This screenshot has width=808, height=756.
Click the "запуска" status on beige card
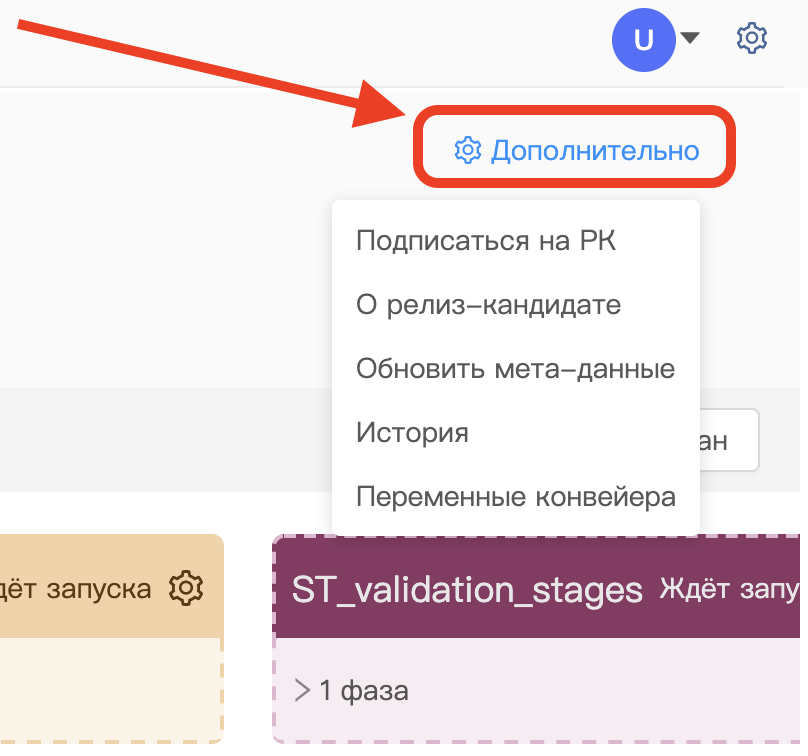100,588
